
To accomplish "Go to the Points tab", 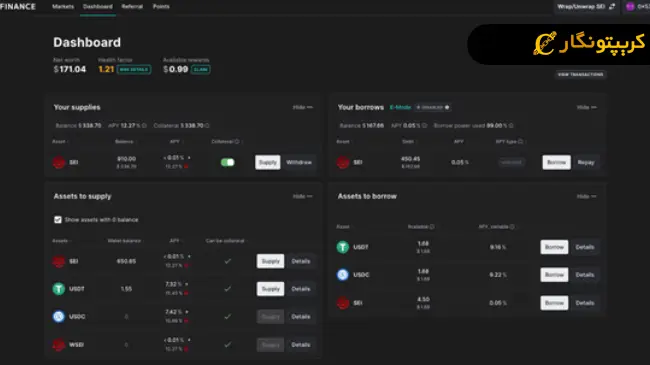I will [x=161, y=7].
